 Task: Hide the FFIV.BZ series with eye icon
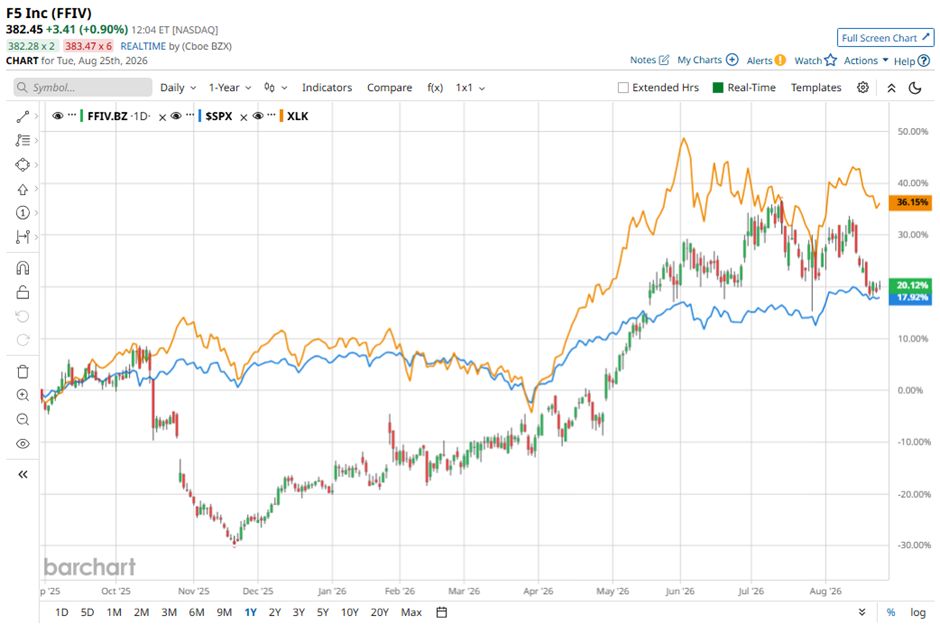pyautogui.click(x=58, y=116)
